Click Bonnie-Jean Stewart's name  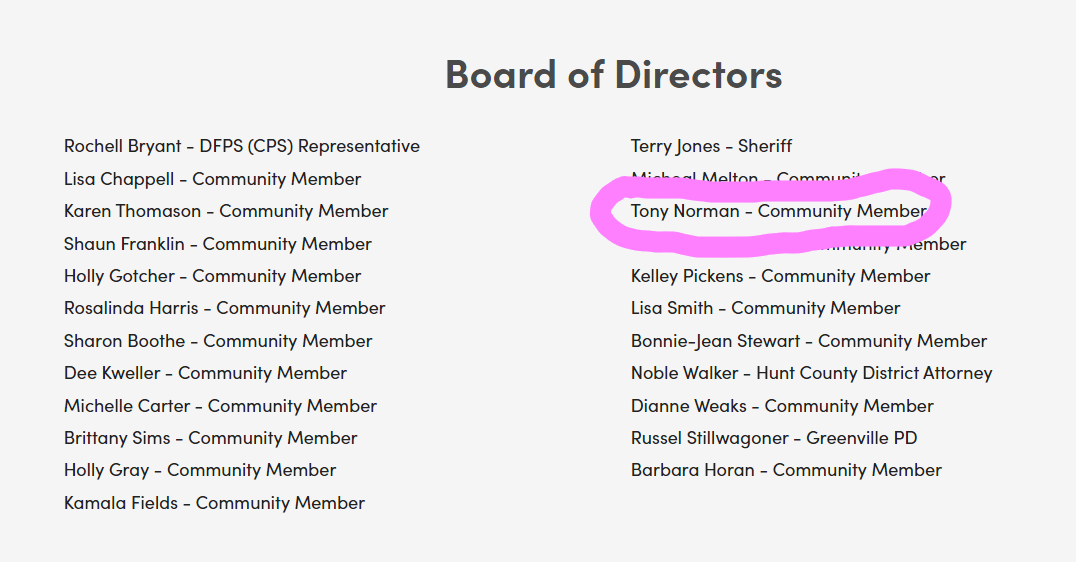(808, 341)
